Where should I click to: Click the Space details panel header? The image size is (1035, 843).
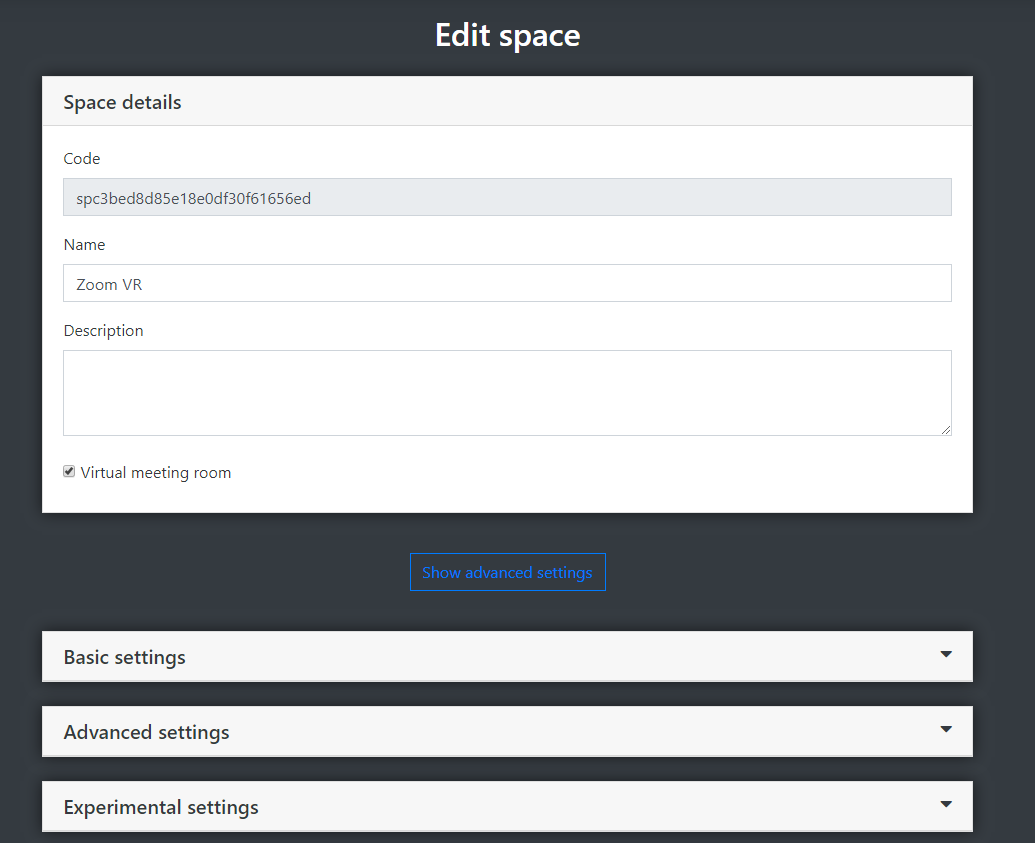tap(123, 102)
